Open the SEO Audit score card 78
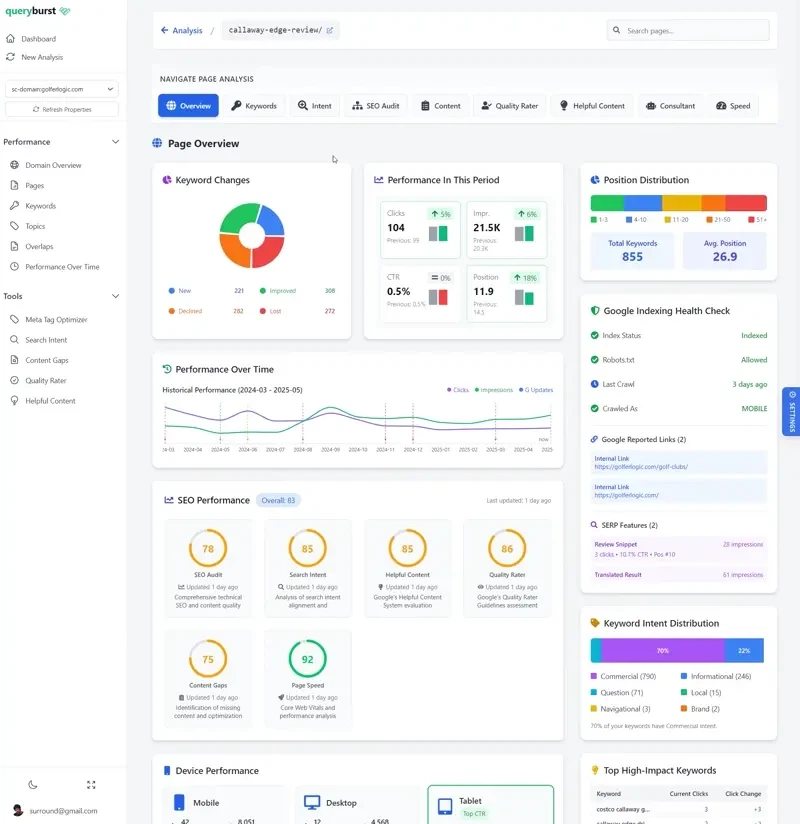The height and width of the screenshot is (824, 800). pyautogui.click(x=208, y=568)
